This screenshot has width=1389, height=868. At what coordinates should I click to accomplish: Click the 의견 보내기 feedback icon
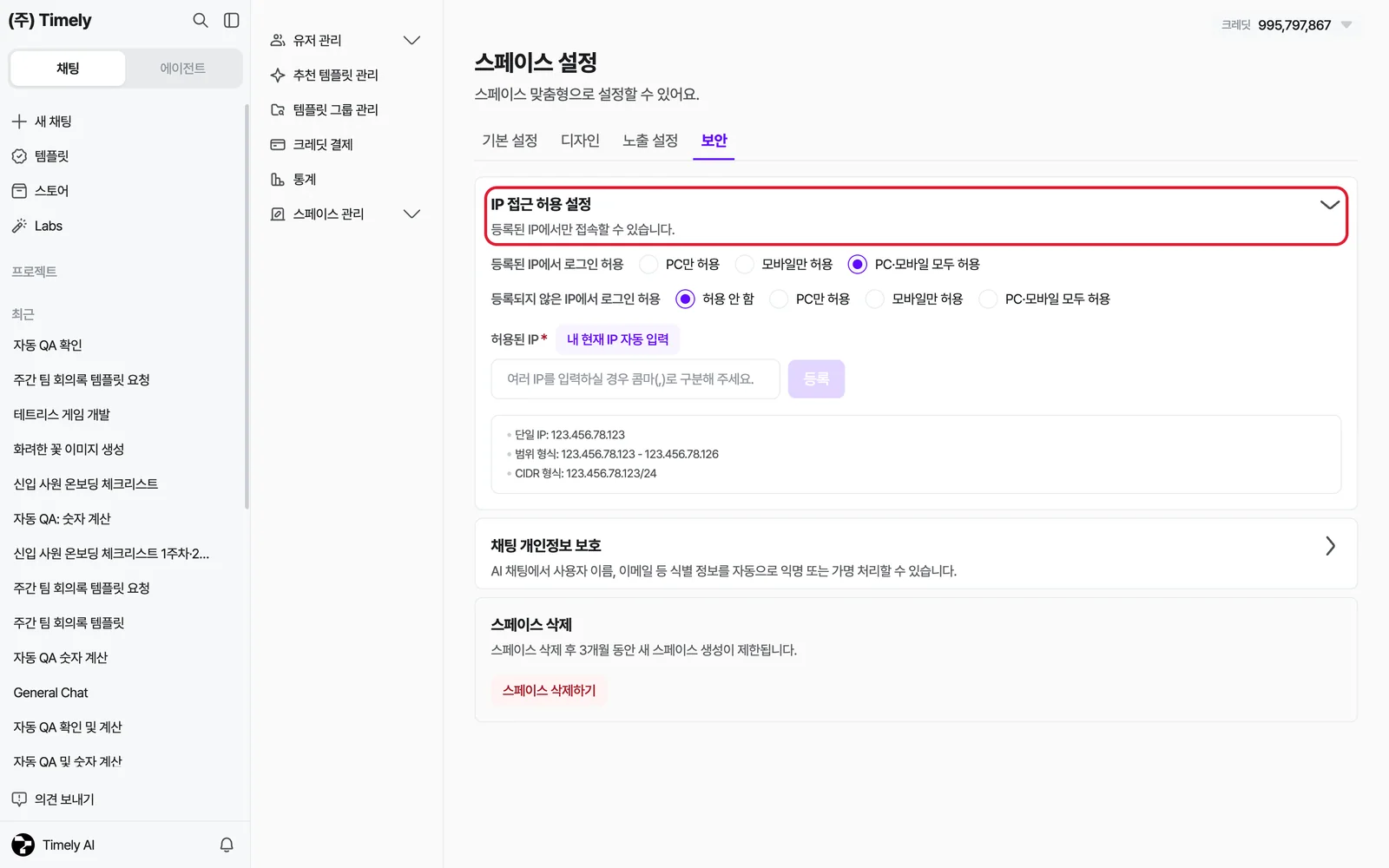[x=19, y=799]
